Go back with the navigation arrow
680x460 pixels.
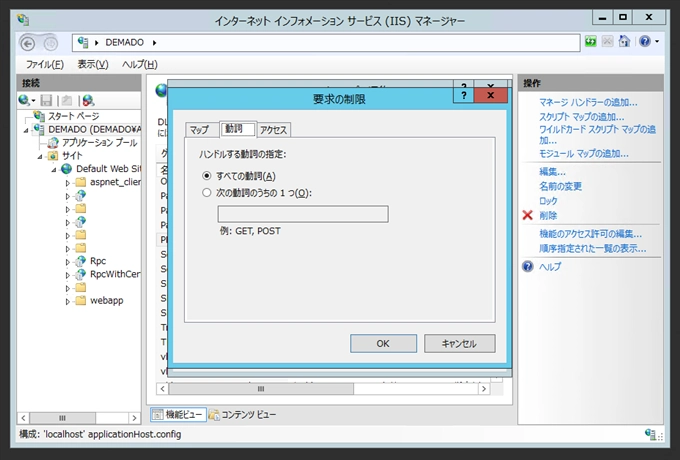click(x=28, y=44)
